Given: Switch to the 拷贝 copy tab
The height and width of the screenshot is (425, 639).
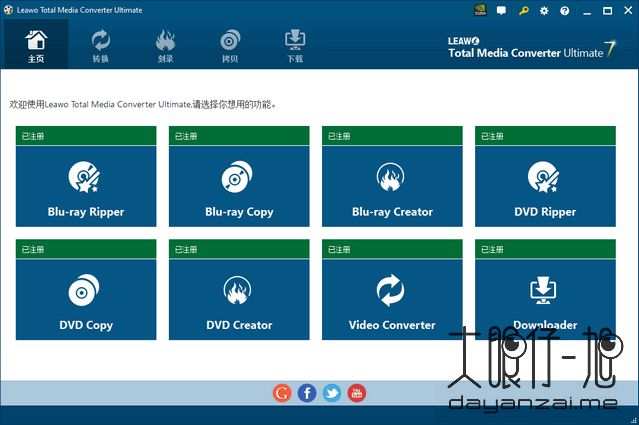Looking at the screenshot, I should (x=230, y=45).
